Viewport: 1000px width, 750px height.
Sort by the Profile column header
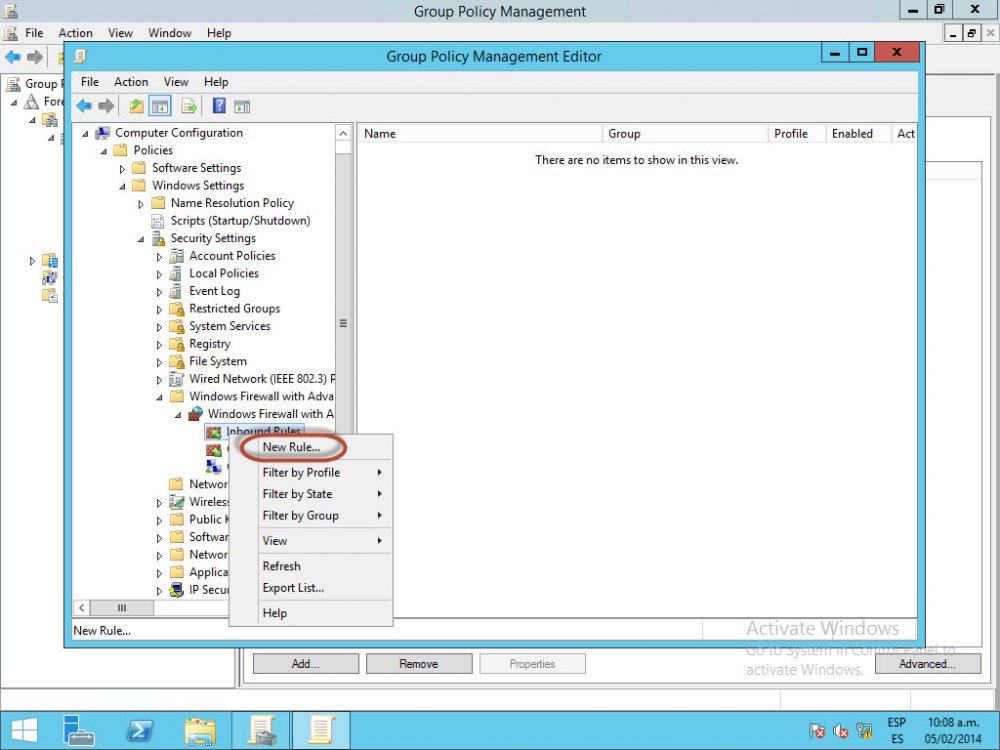797,133
